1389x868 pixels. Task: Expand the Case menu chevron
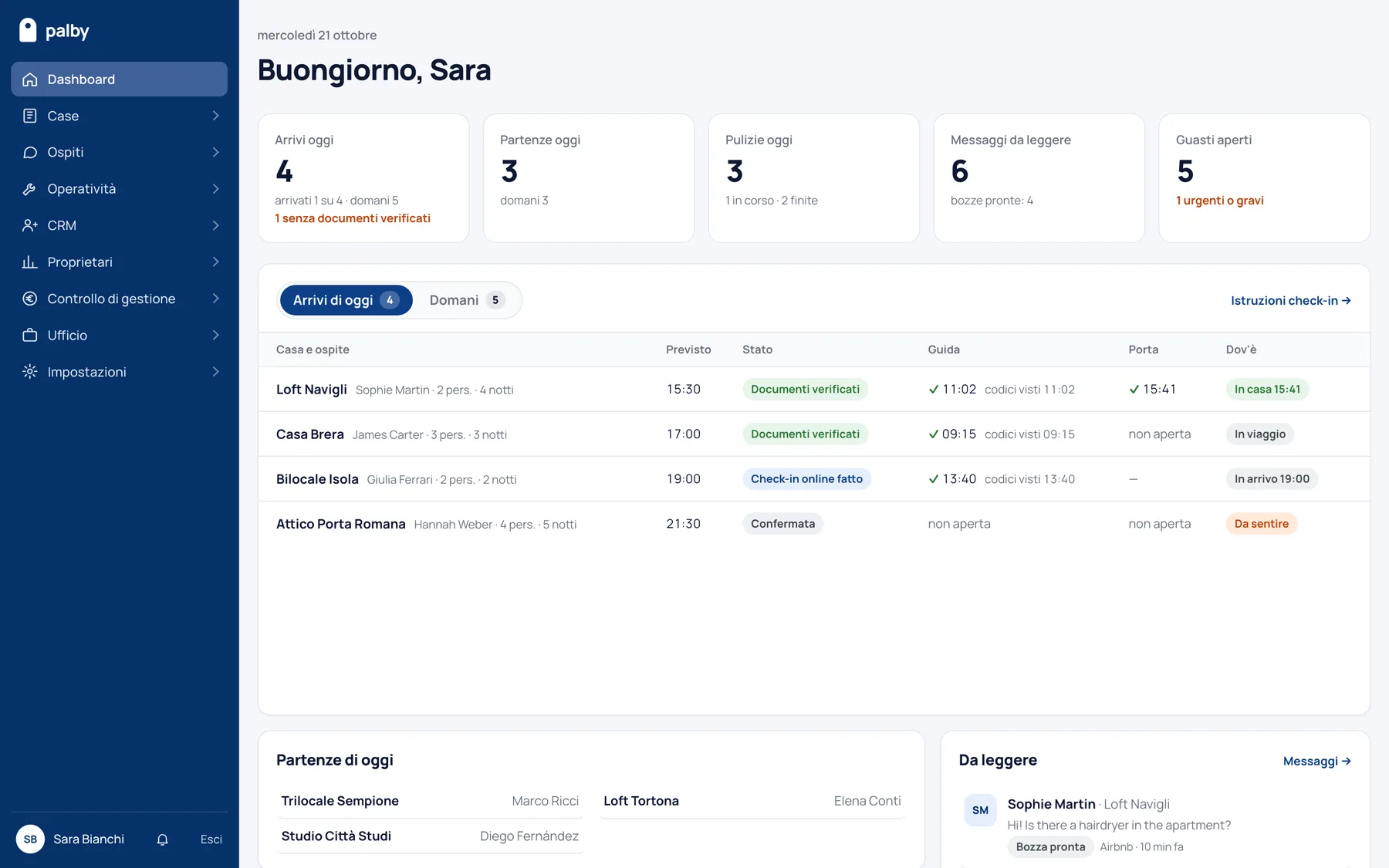(x=215, y=116)
